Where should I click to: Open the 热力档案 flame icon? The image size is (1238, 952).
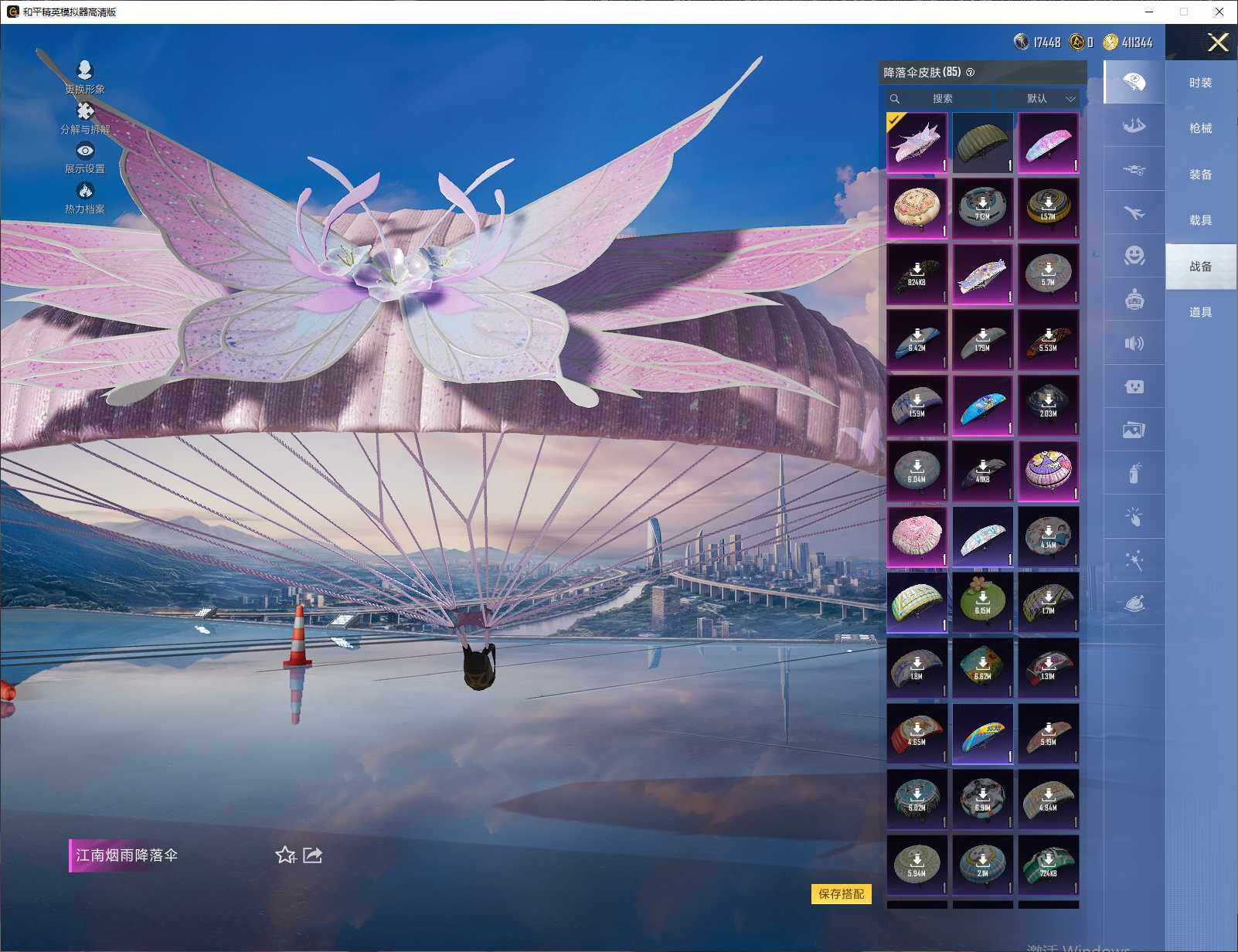tap(85, 191)
